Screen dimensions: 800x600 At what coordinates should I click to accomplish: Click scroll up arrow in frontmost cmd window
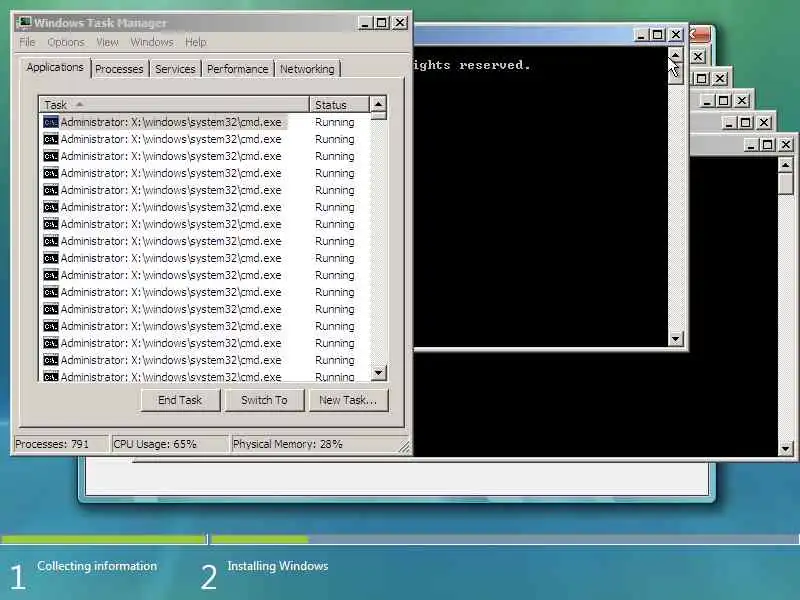pos(676,55)
